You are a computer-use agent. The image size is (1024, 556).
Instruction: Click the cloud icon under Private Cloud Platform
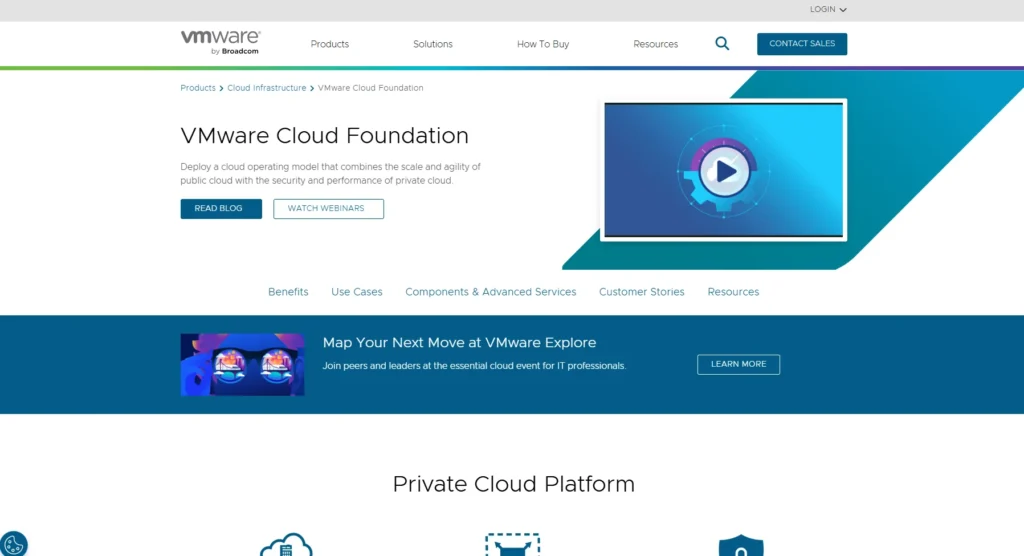(x=286, y=546)
